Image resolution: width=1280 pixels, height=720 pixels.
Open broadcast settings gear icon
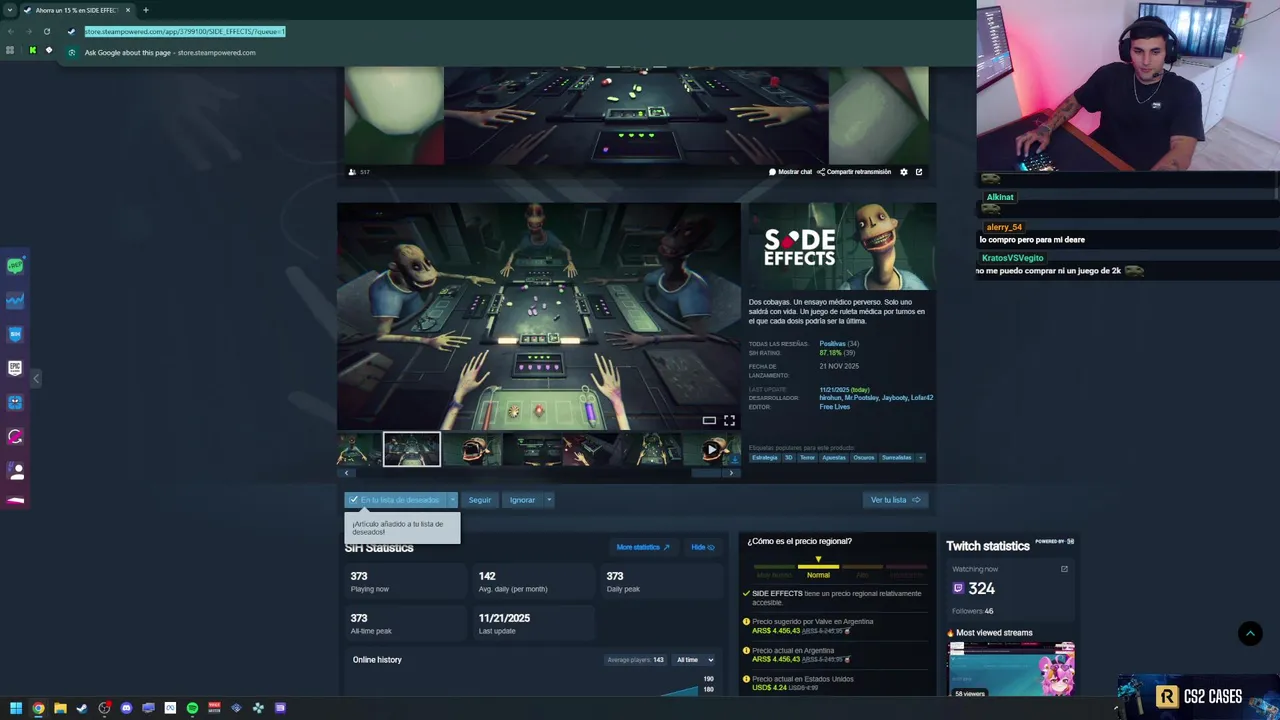tap(904, 172)
